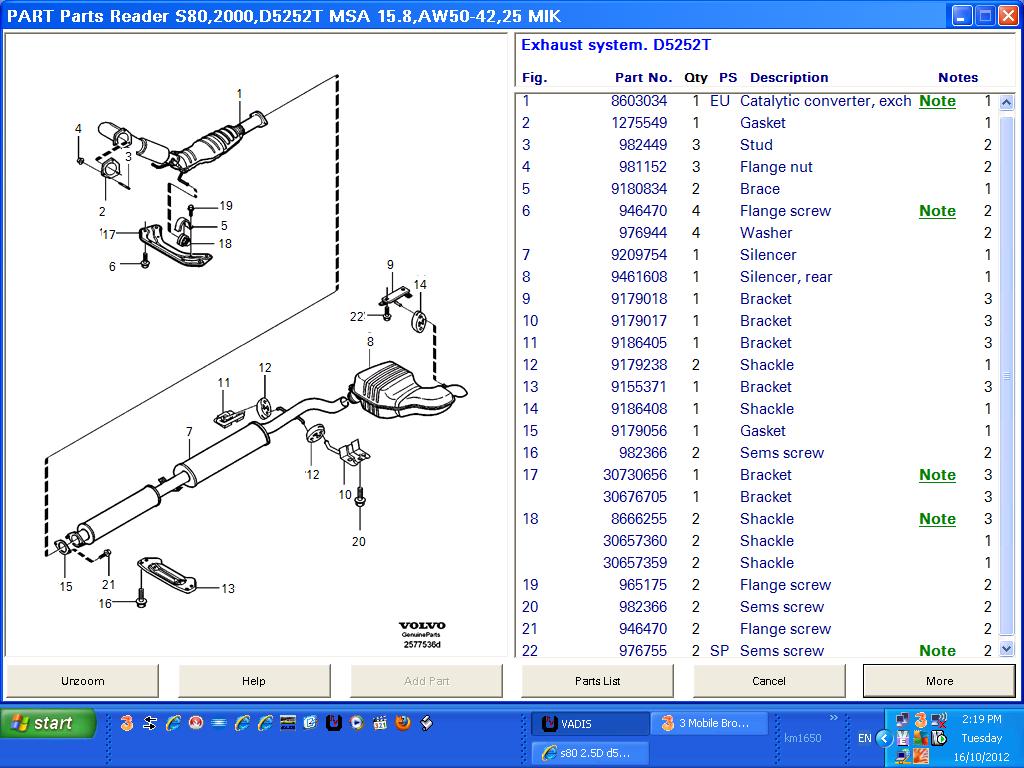Screen dimensions: 1024x768
Task: Open the EN language bar menu
Action: [865, 737]
